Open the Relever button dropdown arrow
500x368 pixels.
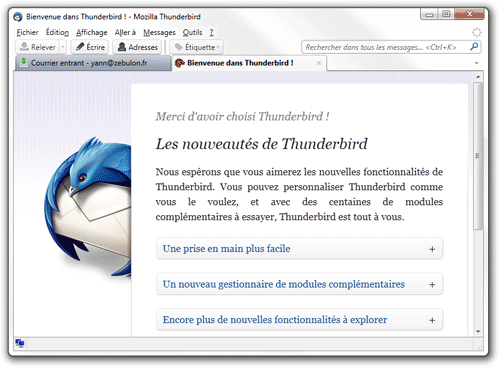(x=63, y=47)
